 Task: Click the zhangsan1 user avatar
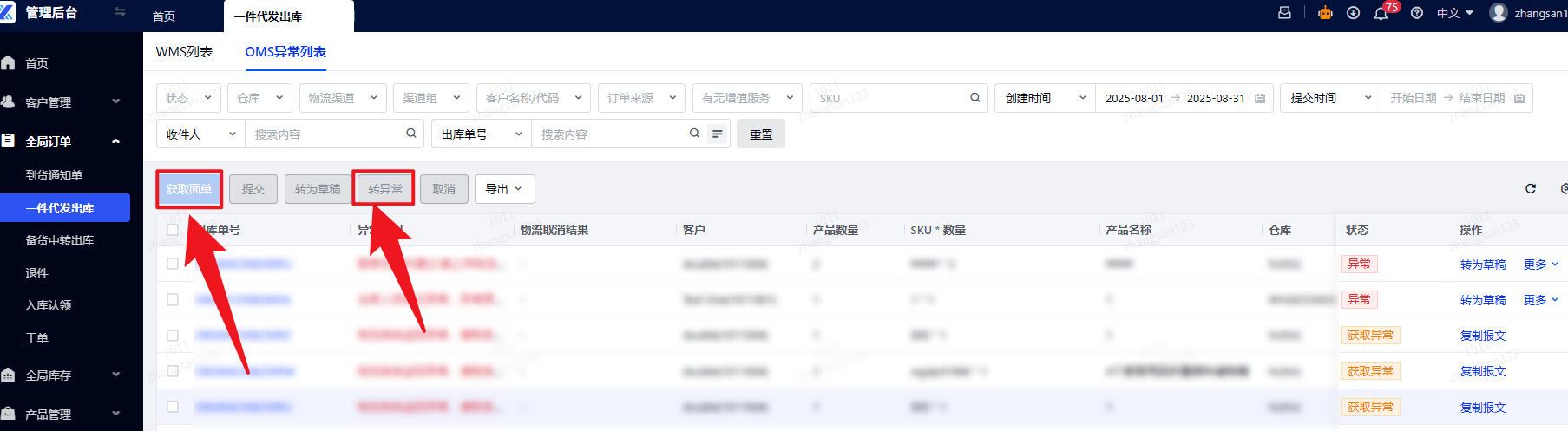coord(1499,12)
